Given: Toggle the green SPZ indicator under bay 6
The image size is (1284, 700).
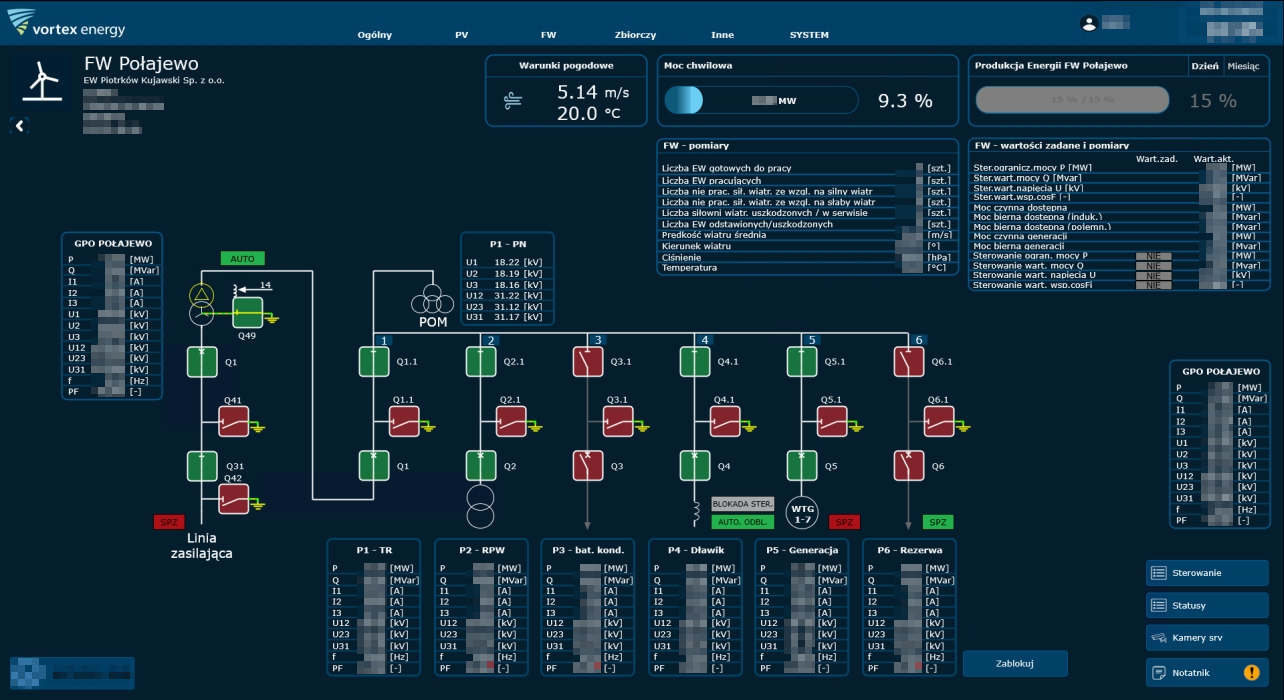Looking at the screenshot, I should pos(938,522).
